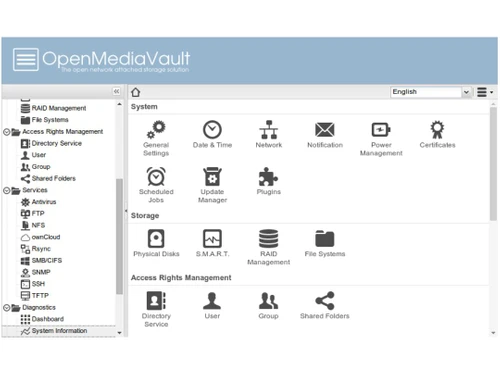Select Dashboard under Diagnostics
500x375 pixels.
coord(42,319)
